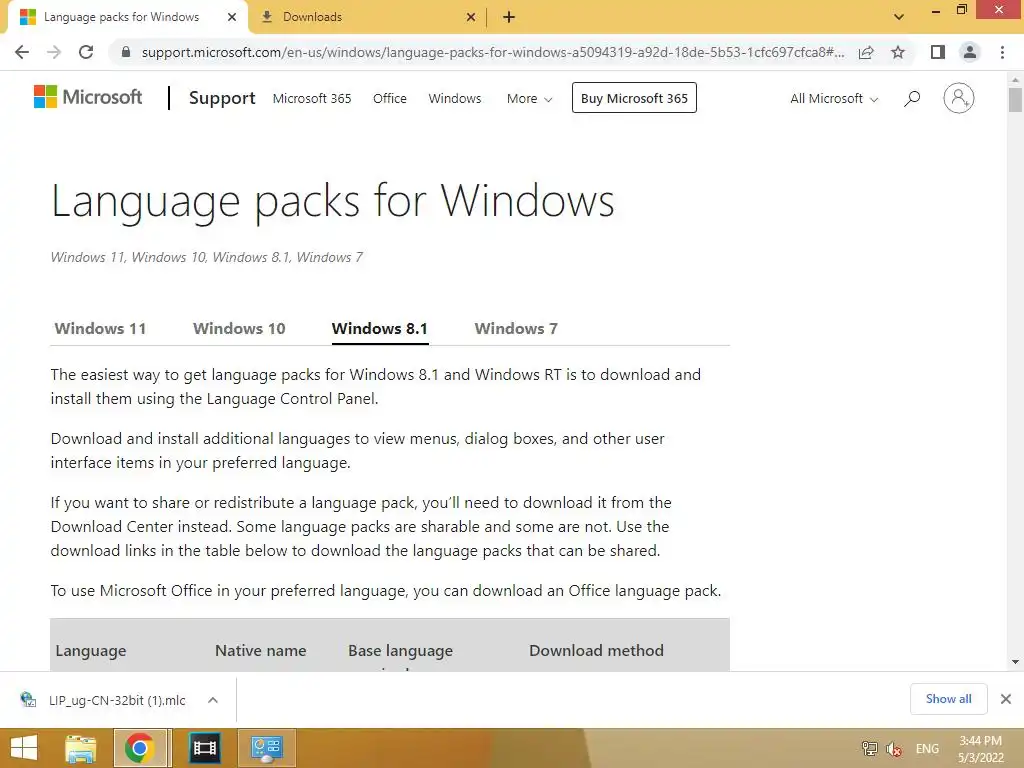
Task: Switch to the Windows 11 tab
Action: (101, 328)
